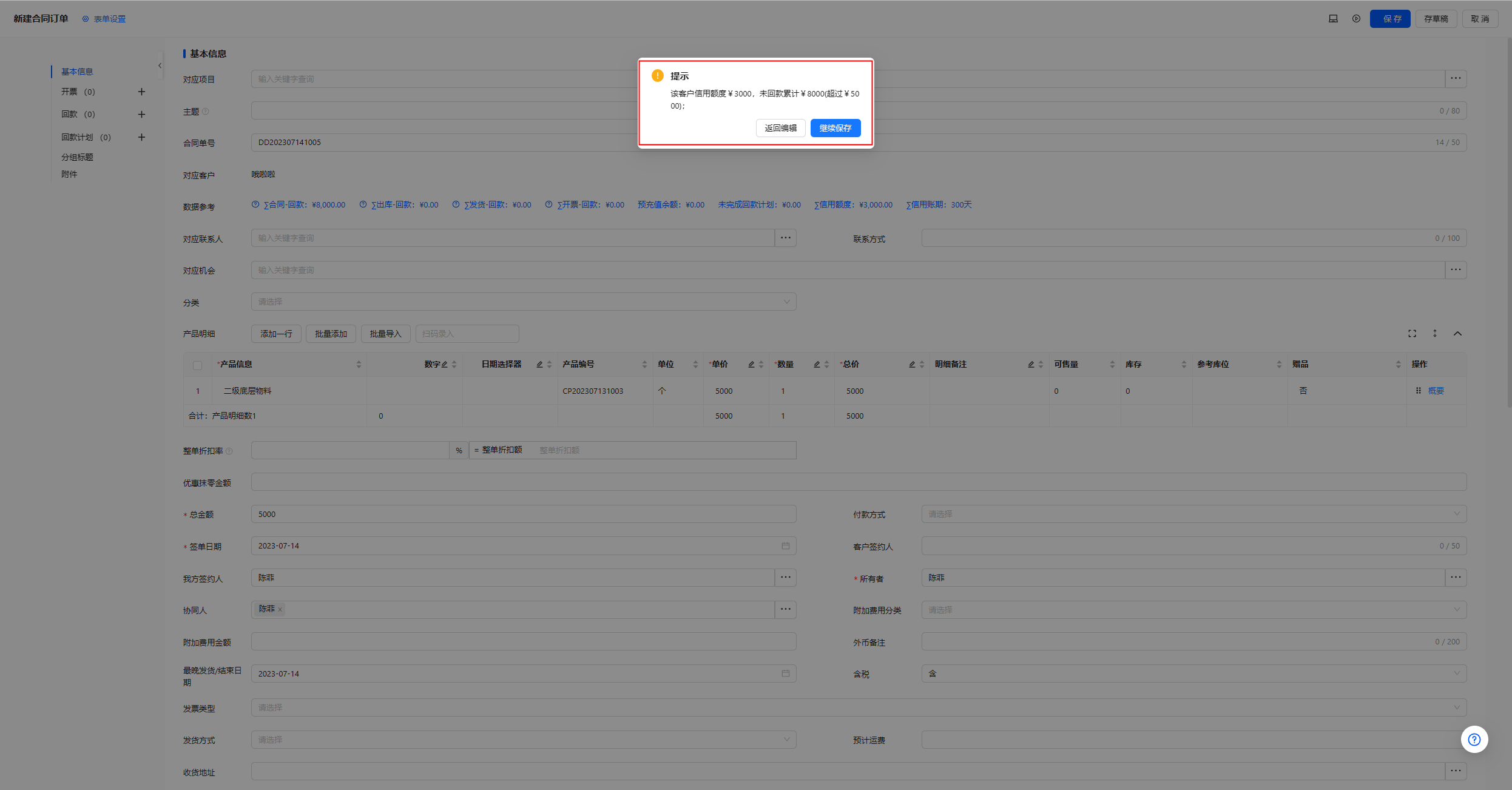
Task: Click ellipsis button beside 我方签约人 field
Action: 785,578
